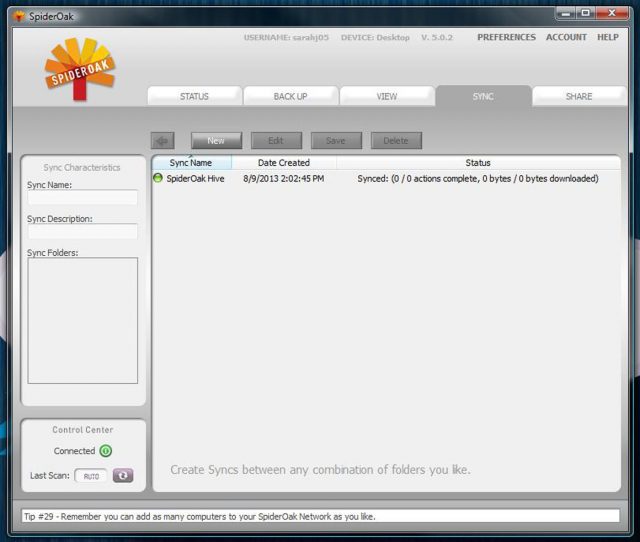The height and width of the screenshot is (542, 640).
Task: Open the VIEW tab
Action: (386, 97)
